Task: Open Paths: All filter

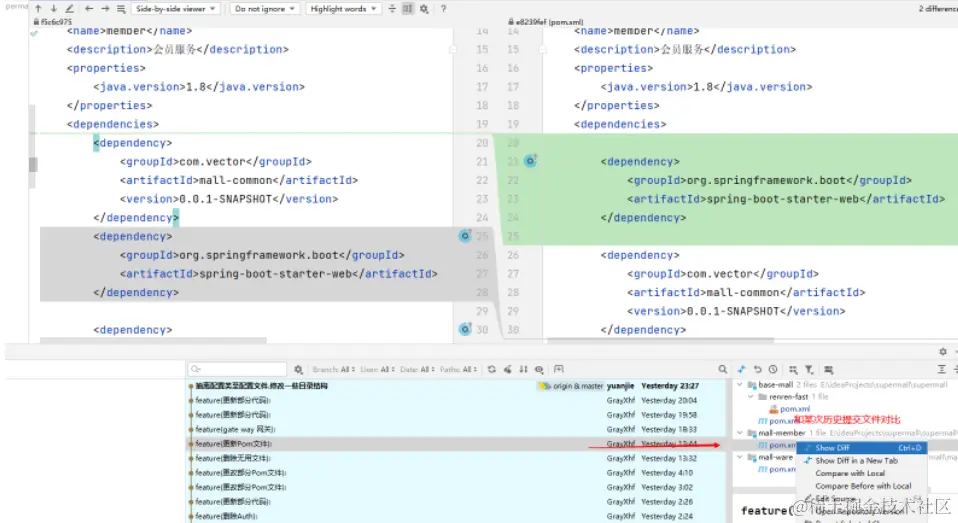Action: tap(458, 370)
